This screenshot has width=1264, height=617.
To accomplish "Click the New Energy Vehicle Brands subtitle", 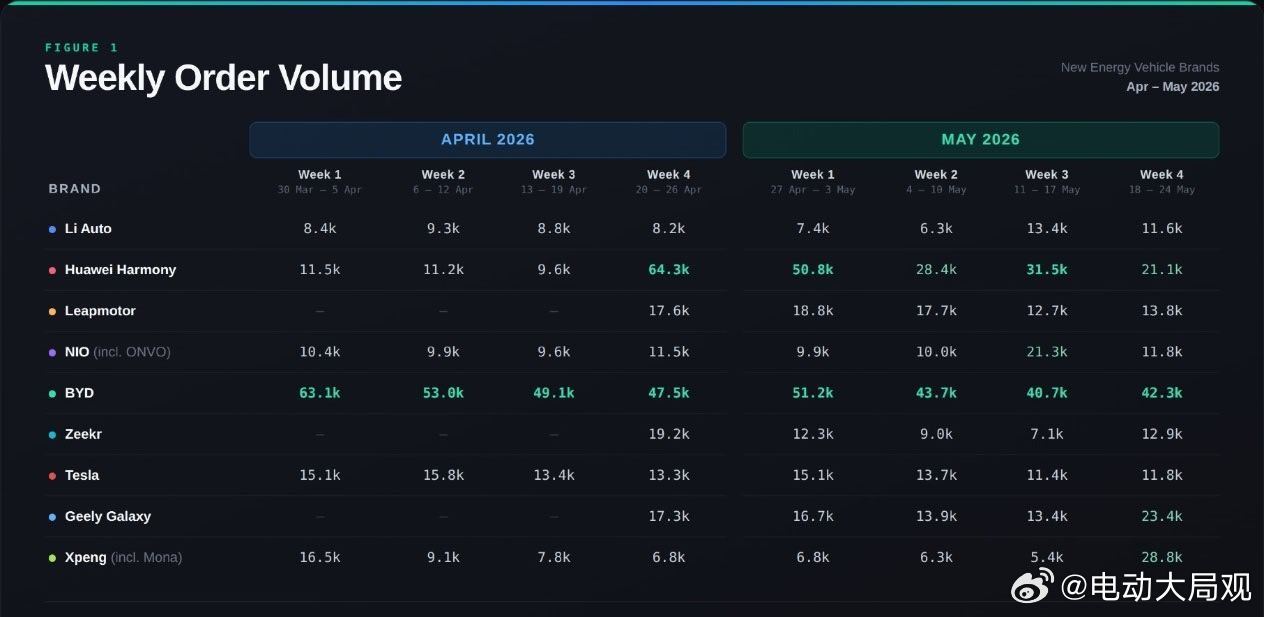I will (1140, 68).
